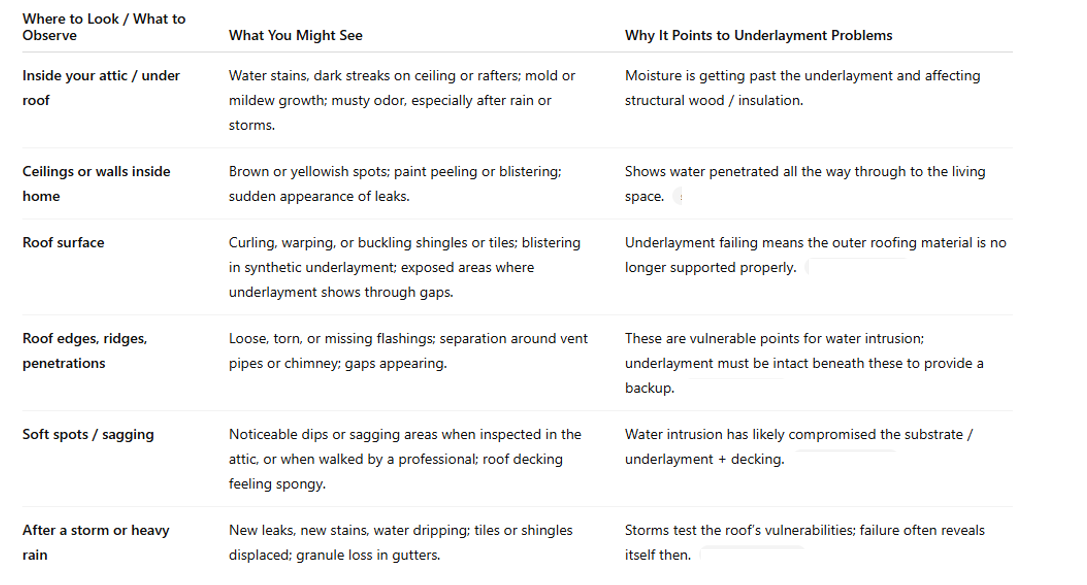Select the "Loose, torn, or missing flashings" text

[408, 351]
